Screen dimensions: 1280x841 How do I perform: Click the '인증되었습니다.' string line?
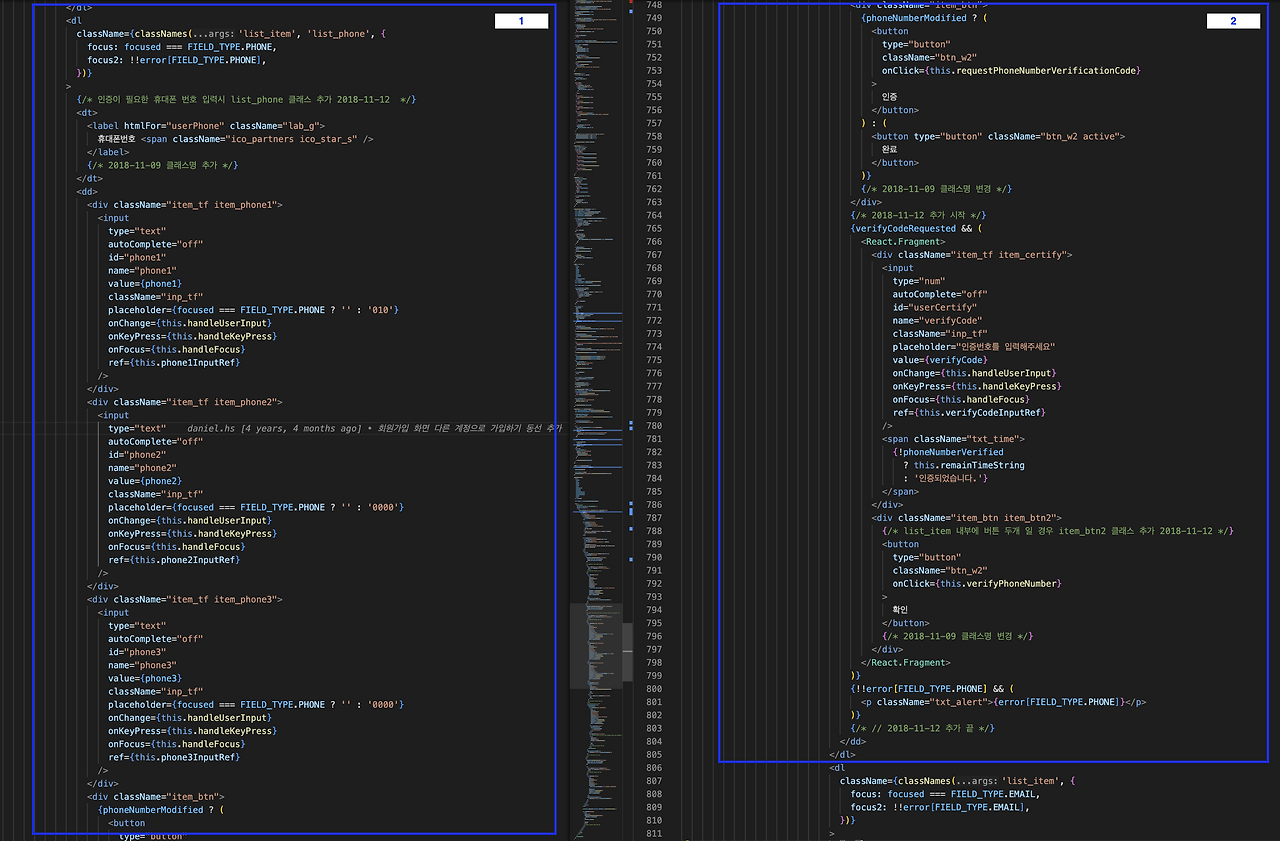(x=946, y=478)
